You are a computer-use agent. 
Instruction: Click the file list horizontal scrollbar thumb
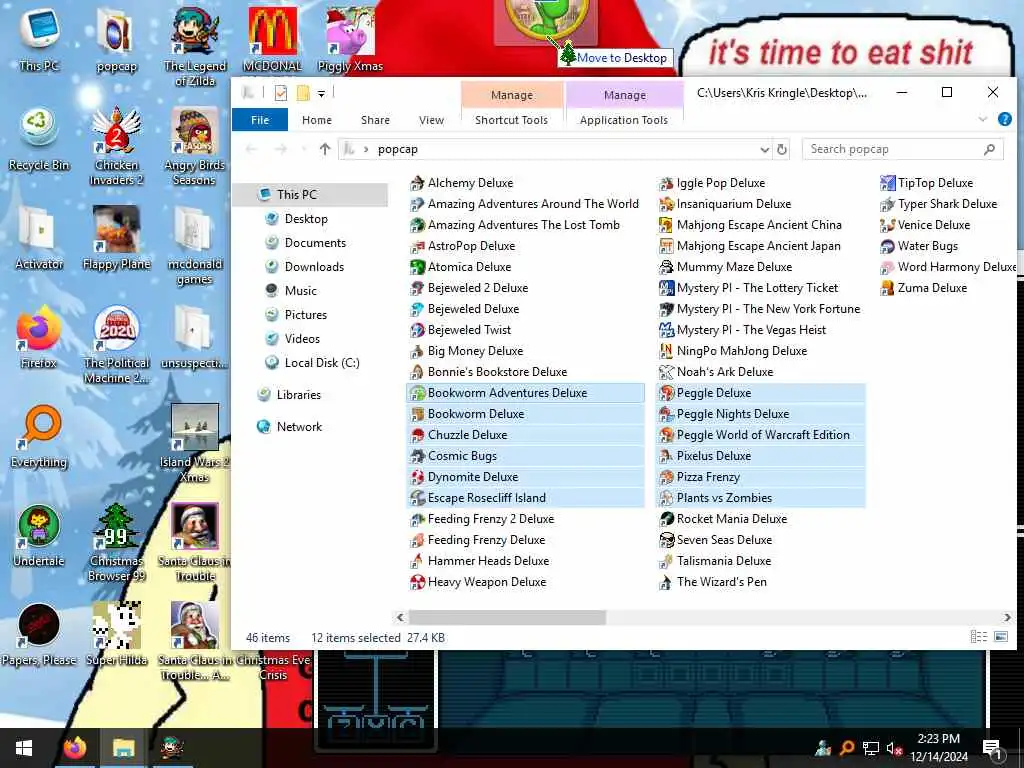[507, 617]
